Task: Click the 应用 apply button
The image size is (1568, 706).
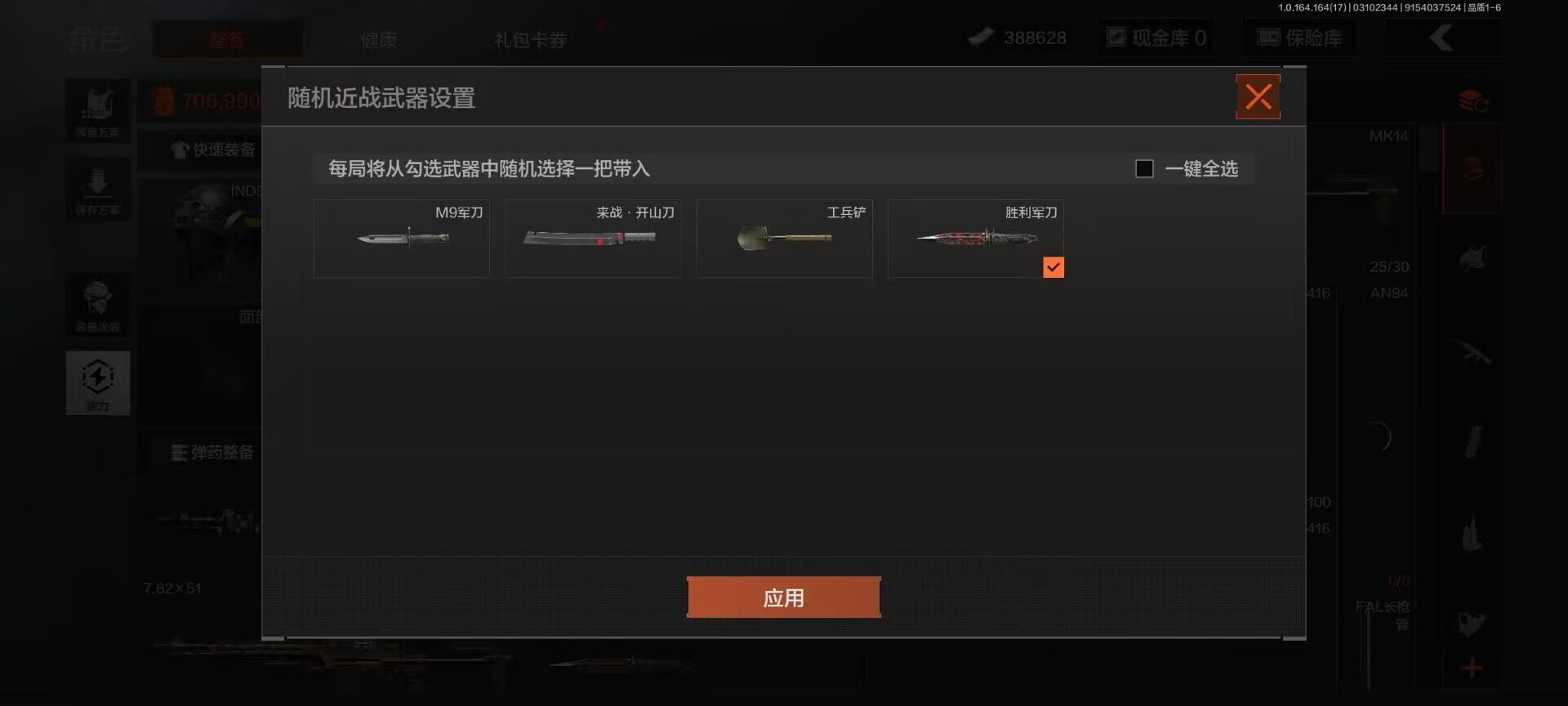Action: [783, 597]
